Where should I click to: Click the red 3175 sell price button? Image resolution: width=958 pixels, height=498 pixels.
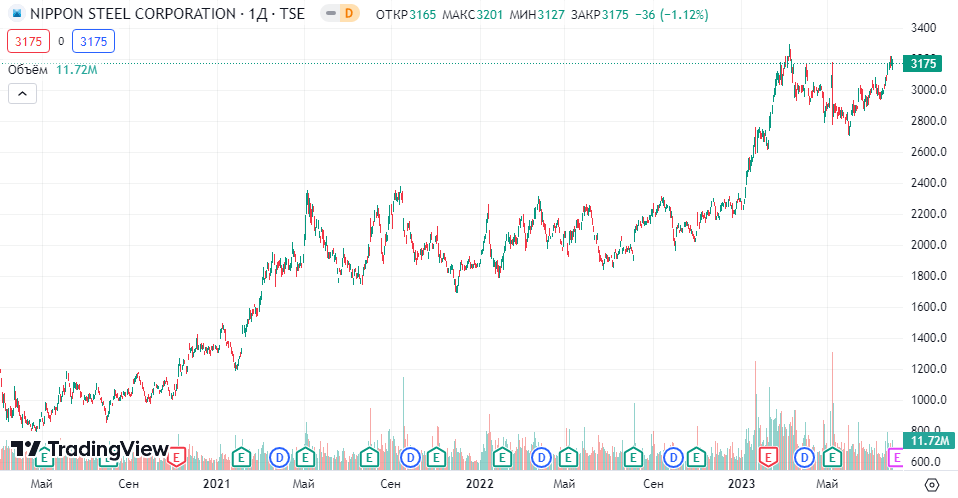tap(29, 42)
